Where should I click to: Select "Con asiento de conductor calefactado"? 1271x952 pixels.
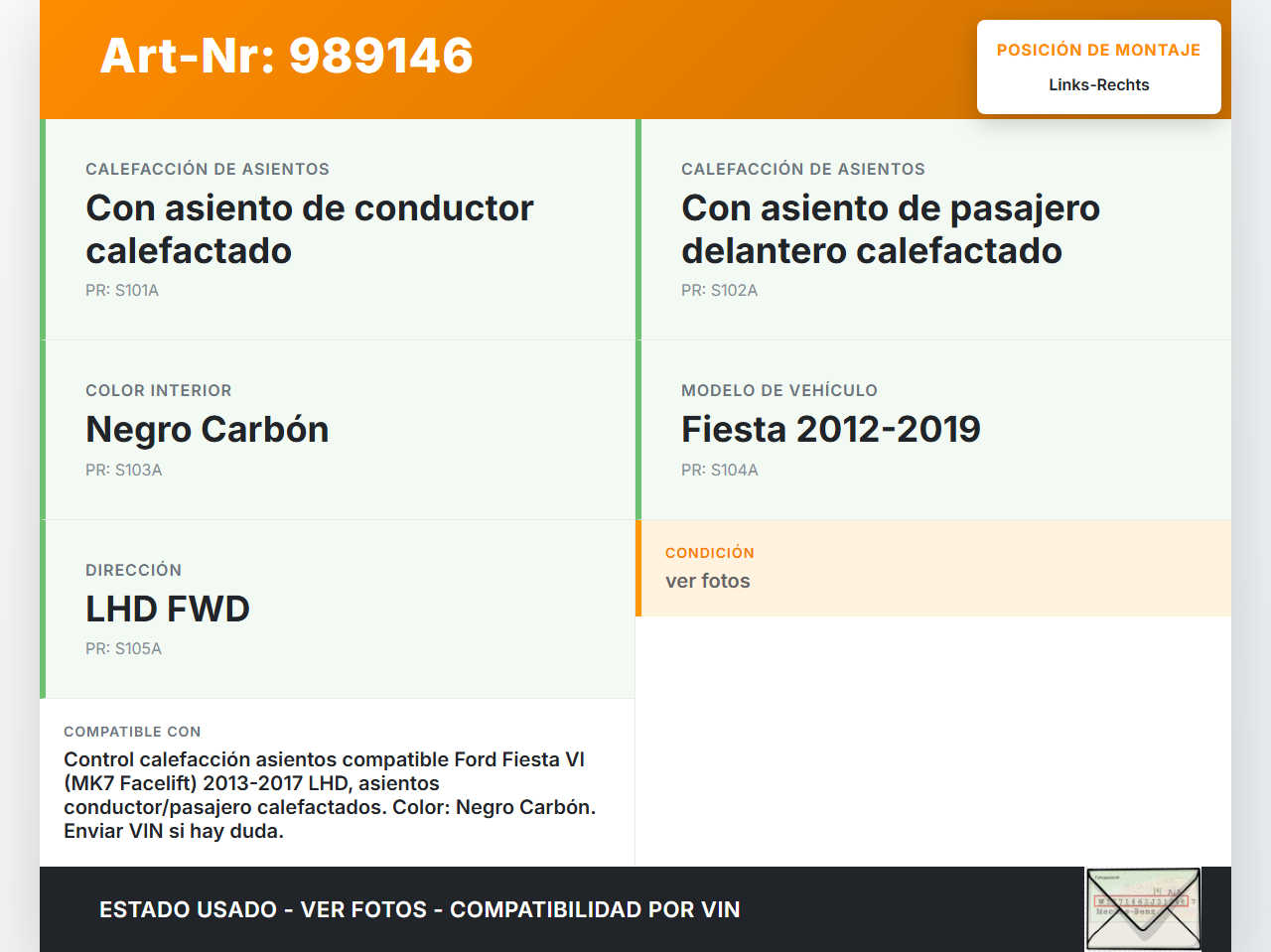[x=310, y=229]
